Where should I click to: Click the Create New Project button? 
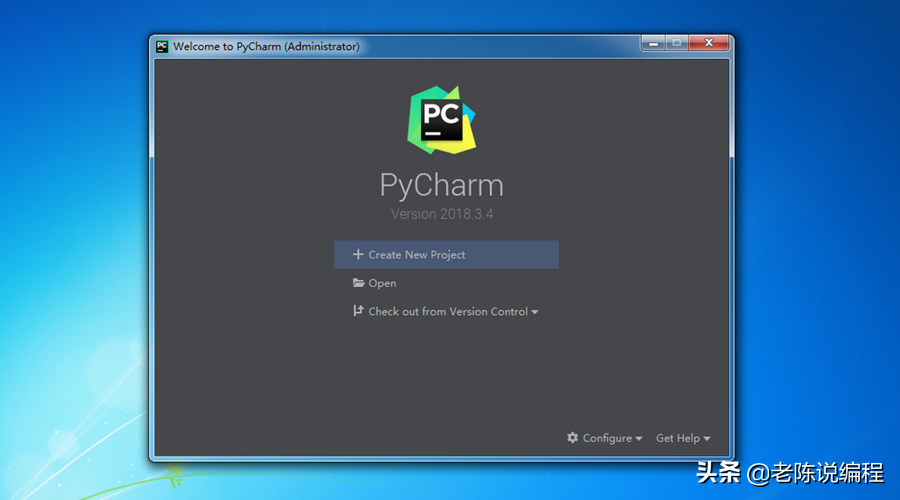(x=446, y=254)
